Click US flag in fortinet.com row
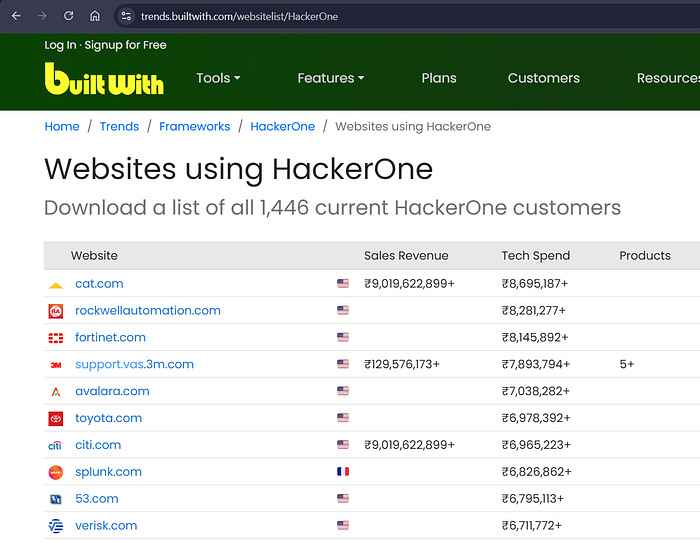 pos(343,337)
